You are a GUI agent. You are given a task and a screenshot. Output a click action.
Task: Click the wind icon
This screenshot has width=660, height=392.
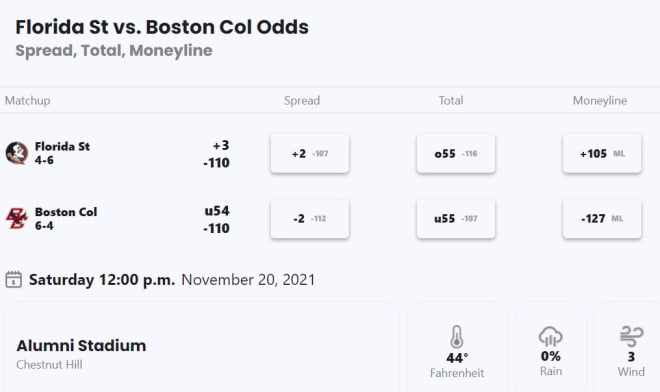[x=631, y=336]
